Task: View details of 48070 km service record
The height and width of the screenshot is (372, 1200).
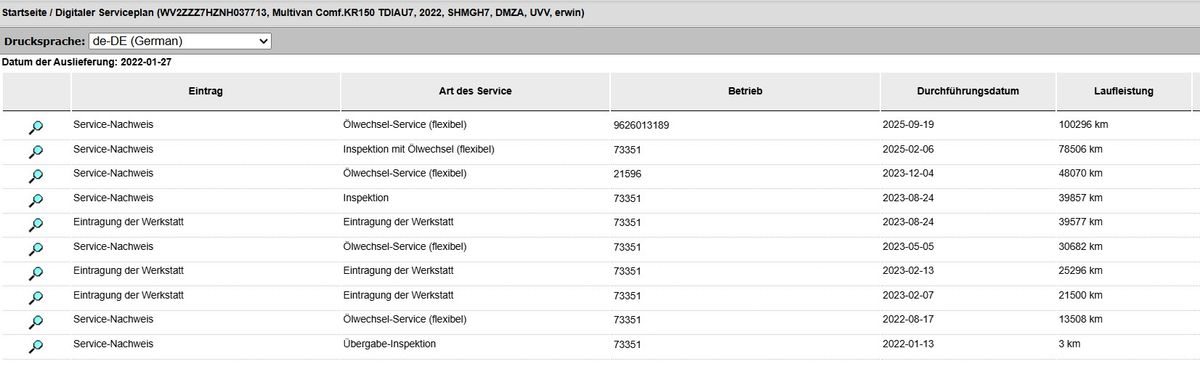Action: [36, 175]
